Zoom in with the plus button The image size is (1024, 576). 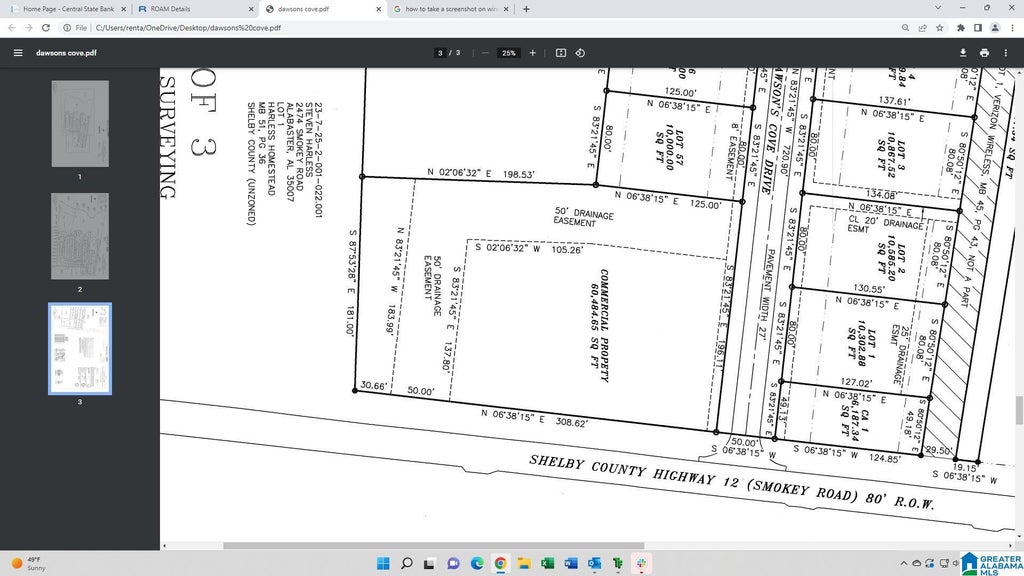pos(532,53)
